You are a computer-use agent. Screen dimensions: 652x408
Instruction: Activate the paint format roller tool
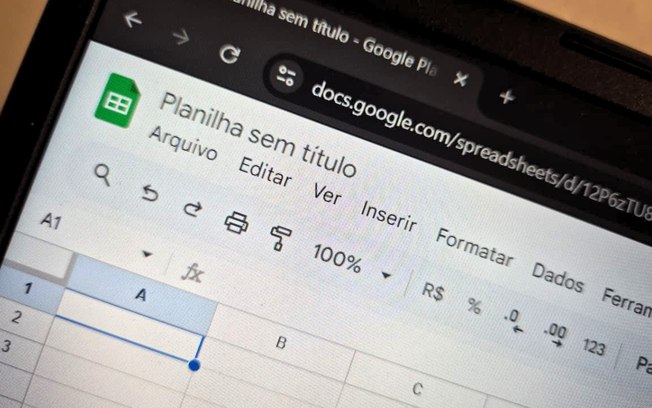tap(280, 237)
